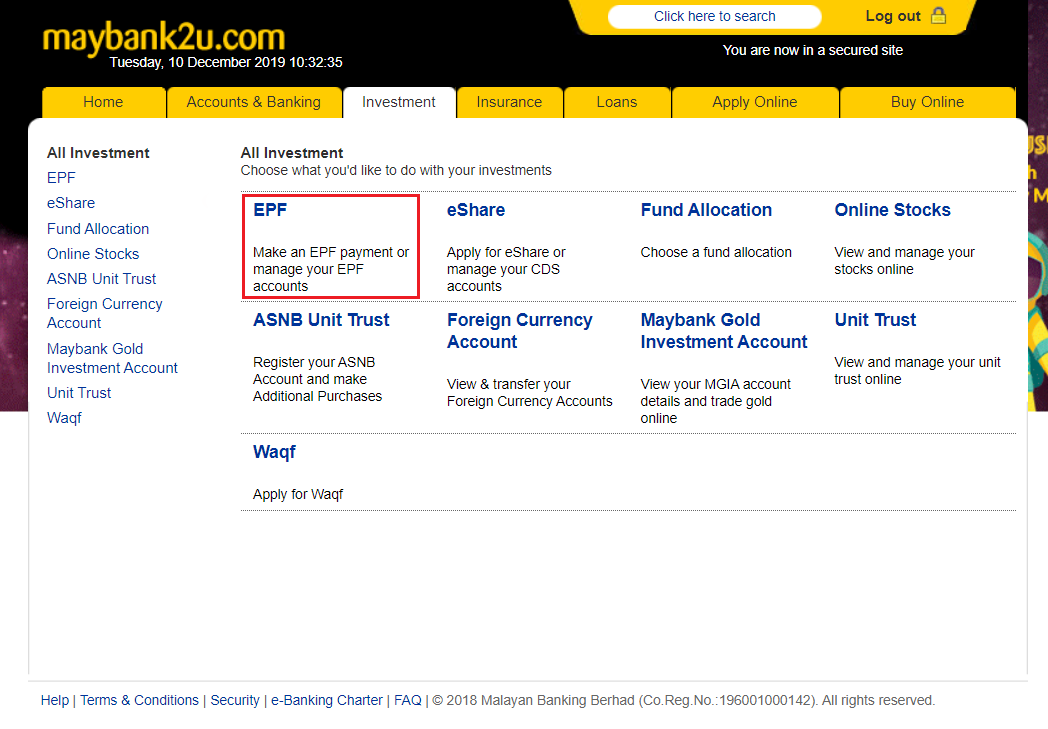Switch to Accounts & Banking tab
Image resolution: width=1048 pixels, height=729 pixels.
point(254,102)
